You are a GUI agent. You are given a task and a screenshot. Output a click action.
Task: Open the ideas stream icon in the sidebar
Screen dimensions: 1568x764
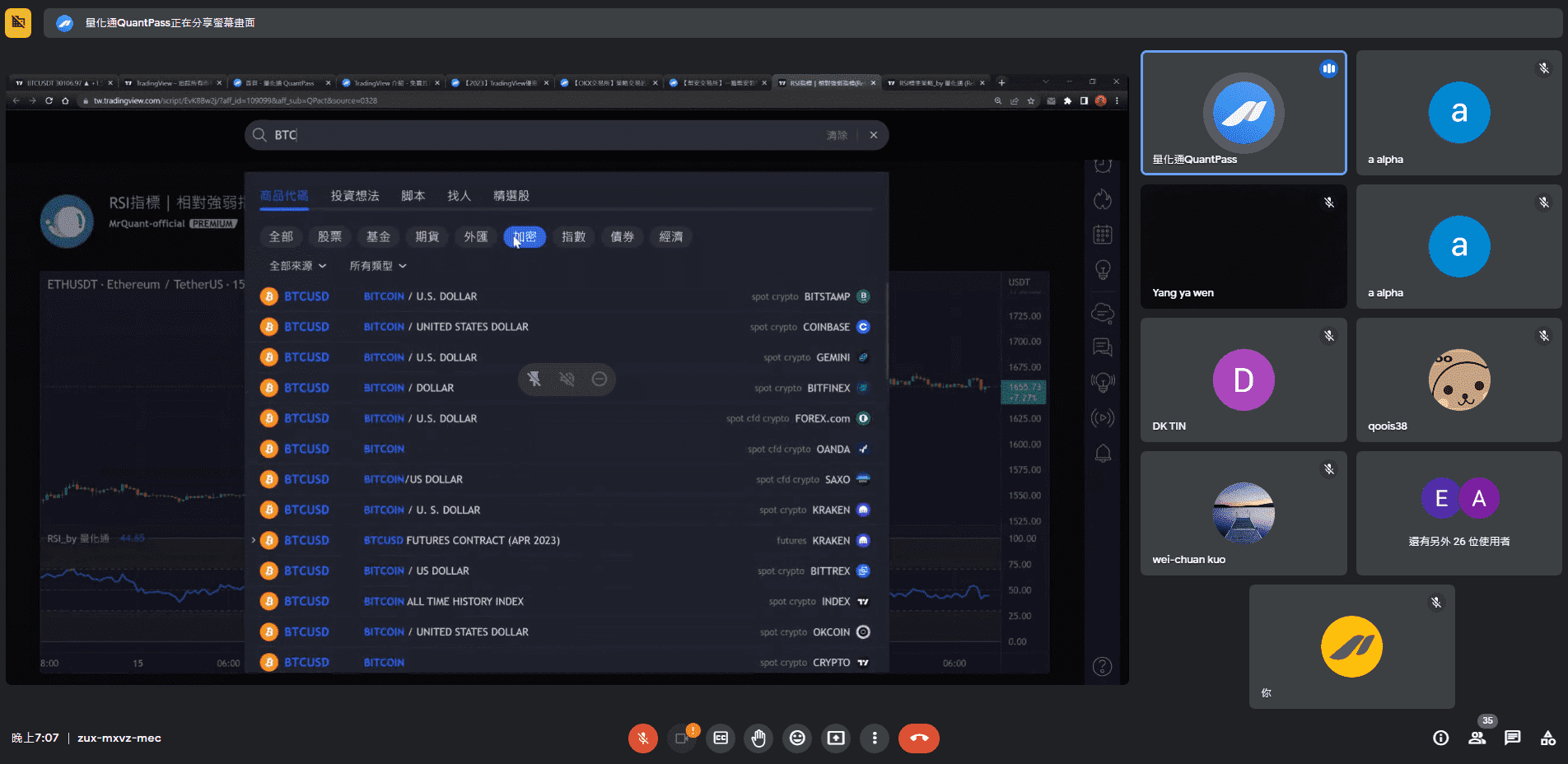1103,382
